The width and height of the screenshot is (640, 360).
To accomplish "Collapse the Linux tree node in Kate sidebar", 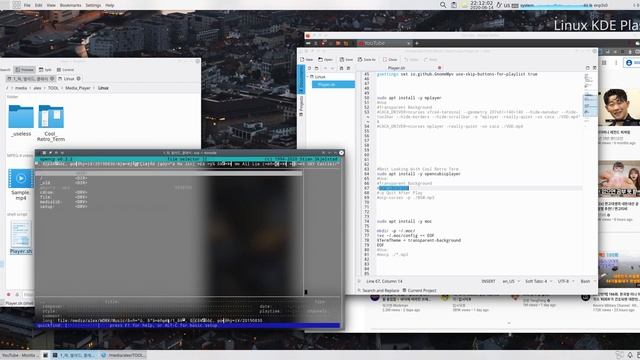I will click(x=308, y=77).
